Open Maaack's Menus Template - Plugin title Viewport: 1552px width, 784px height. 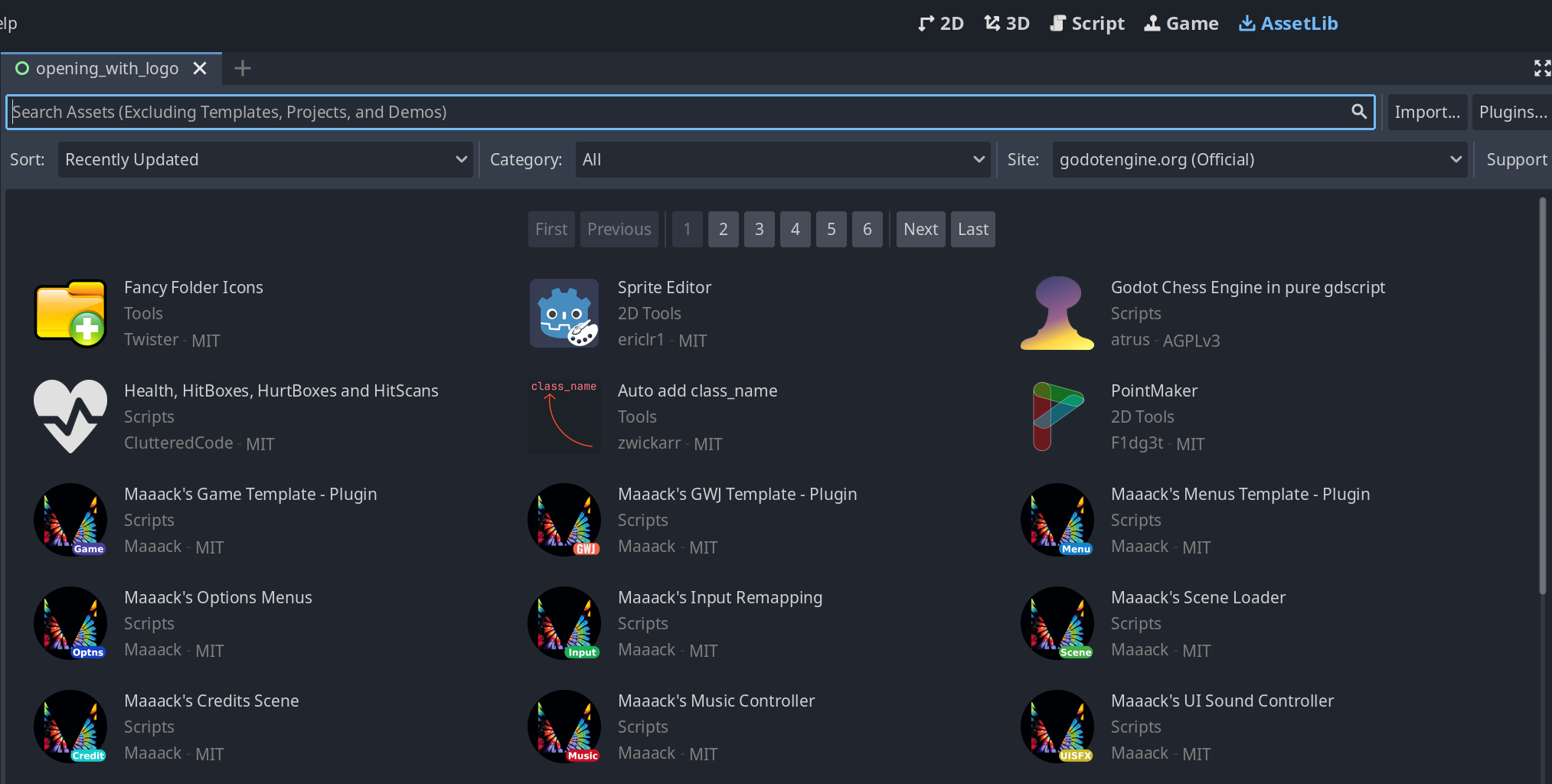pos(1240,495)
